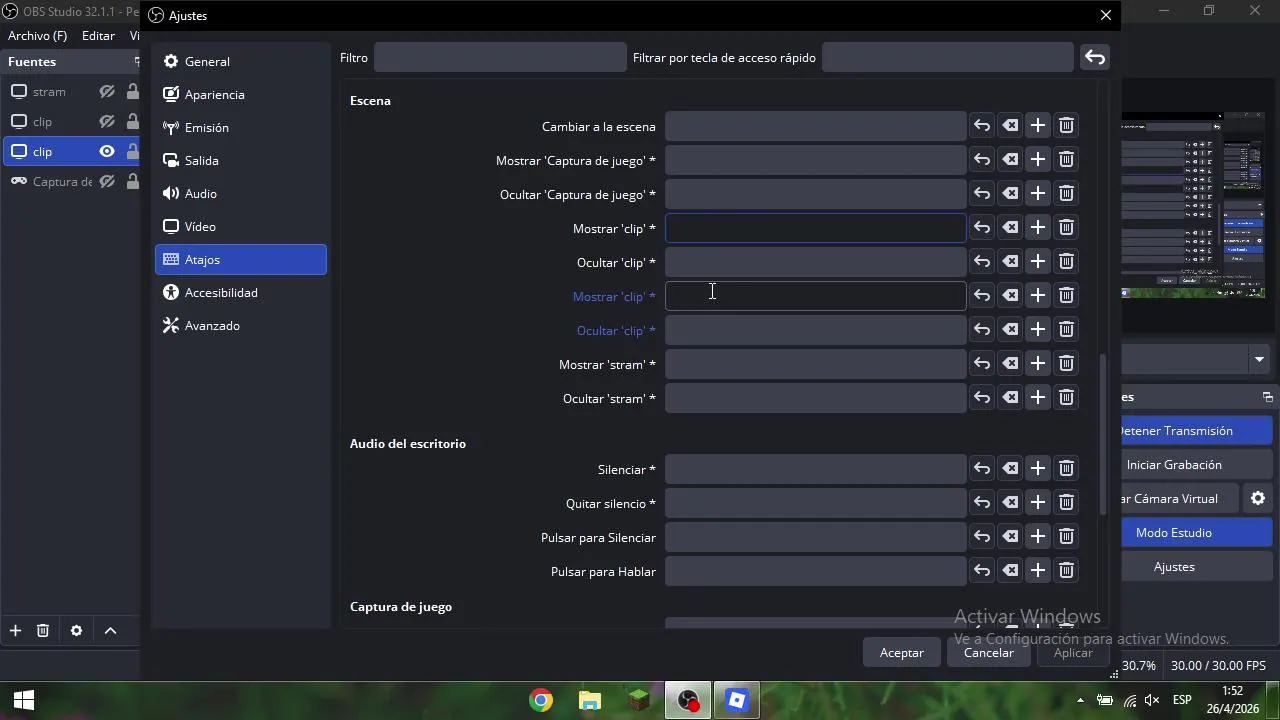Delete the 'Pulsar para Hablar' binding

pos(1066,571)
